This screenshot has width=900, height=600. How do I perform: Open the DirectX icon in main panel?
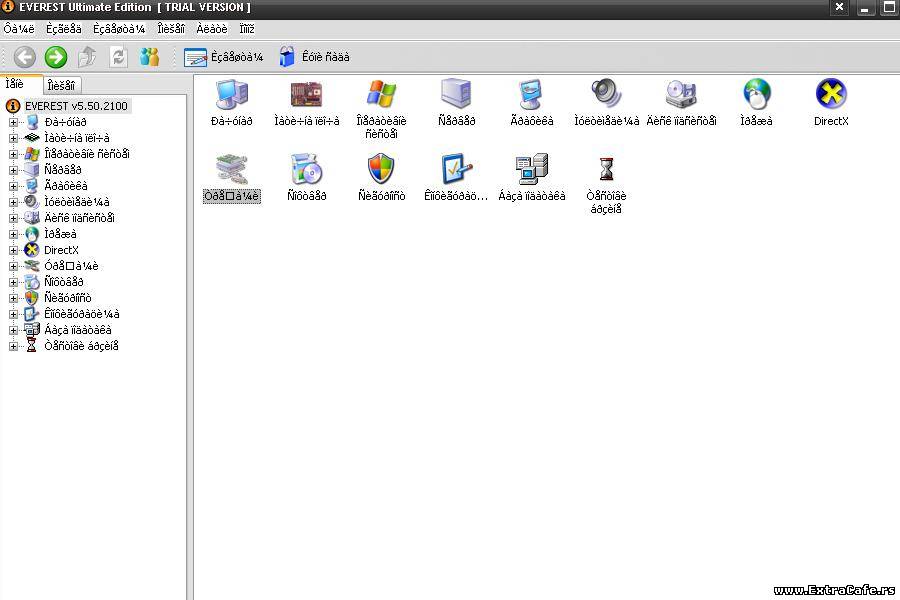pyautogui.click(x=831, y=95)
